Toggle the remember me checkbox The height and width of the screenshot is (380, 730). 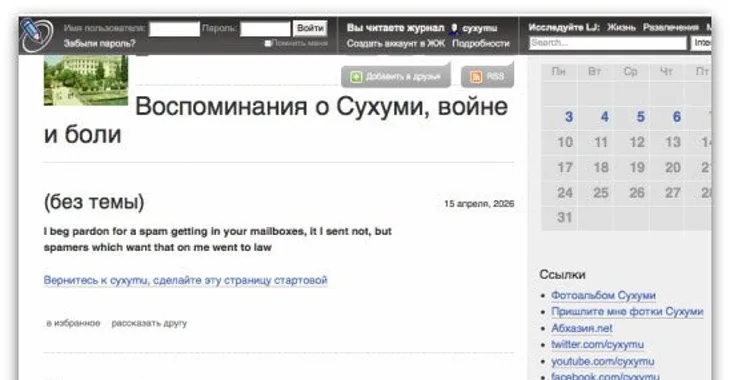[268, 43]
